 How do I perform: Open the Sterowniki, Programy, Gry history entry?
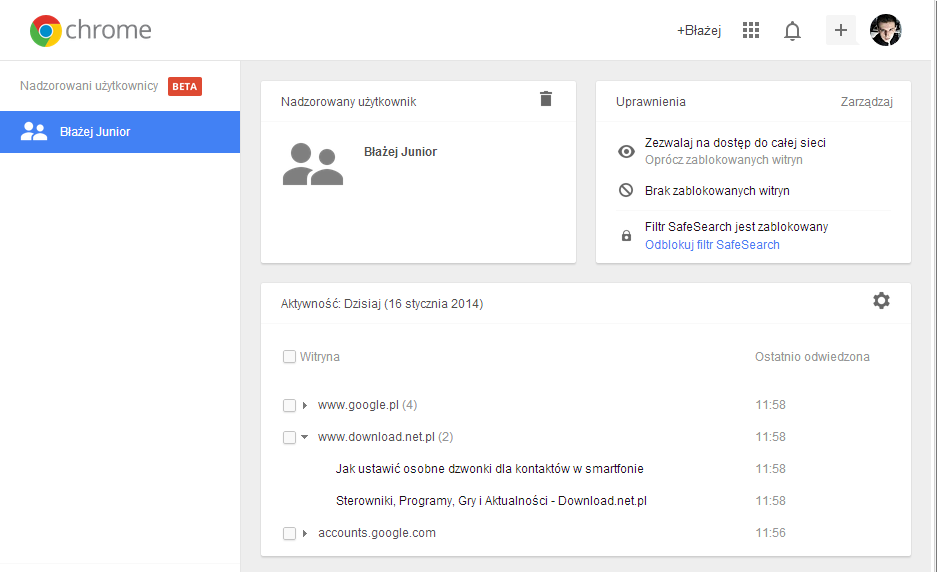491,501
